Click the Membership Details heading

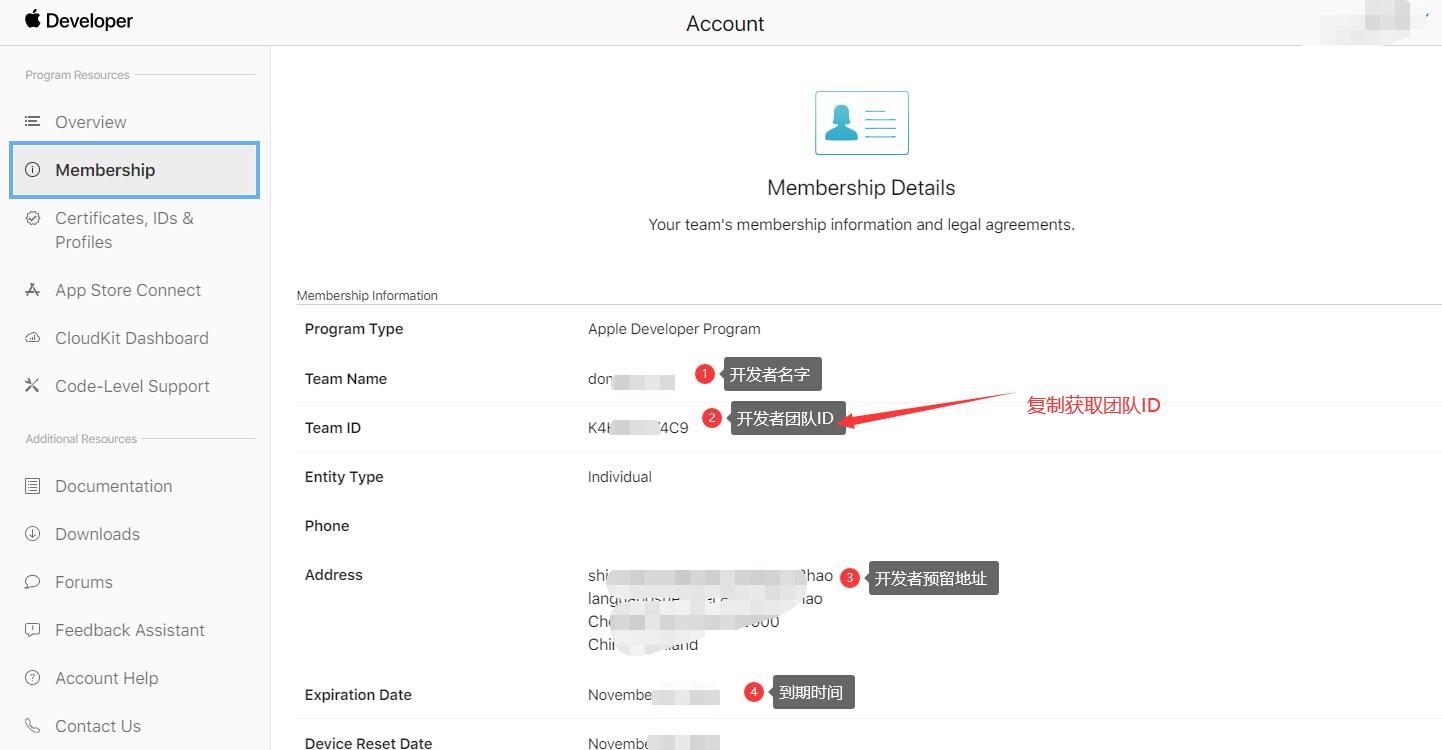pyautogui.click(x=861, y=188)
